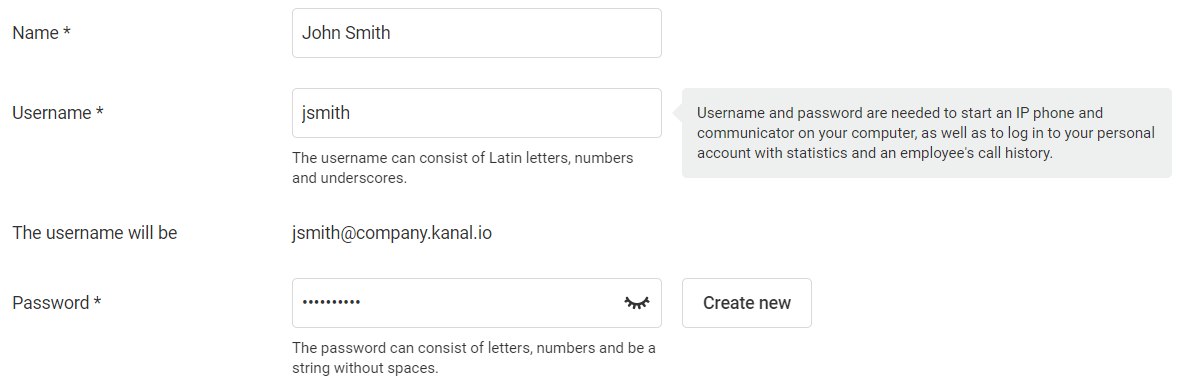The width and height of the screenshot is (1201, 385).
Task: Focus the Name field containing John Smith
Action: click(x=477, y=33)
